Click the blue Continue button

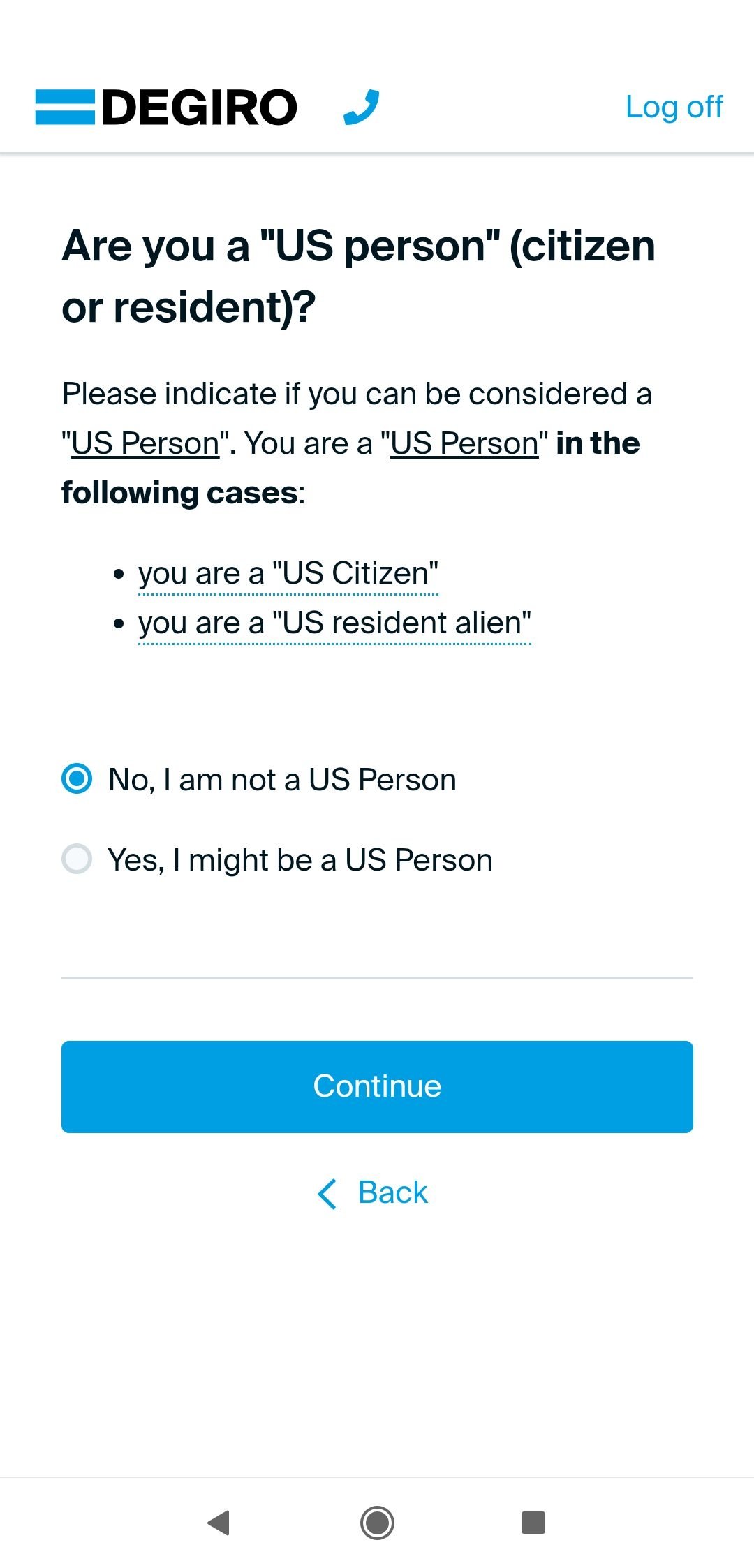[377, 1087]
